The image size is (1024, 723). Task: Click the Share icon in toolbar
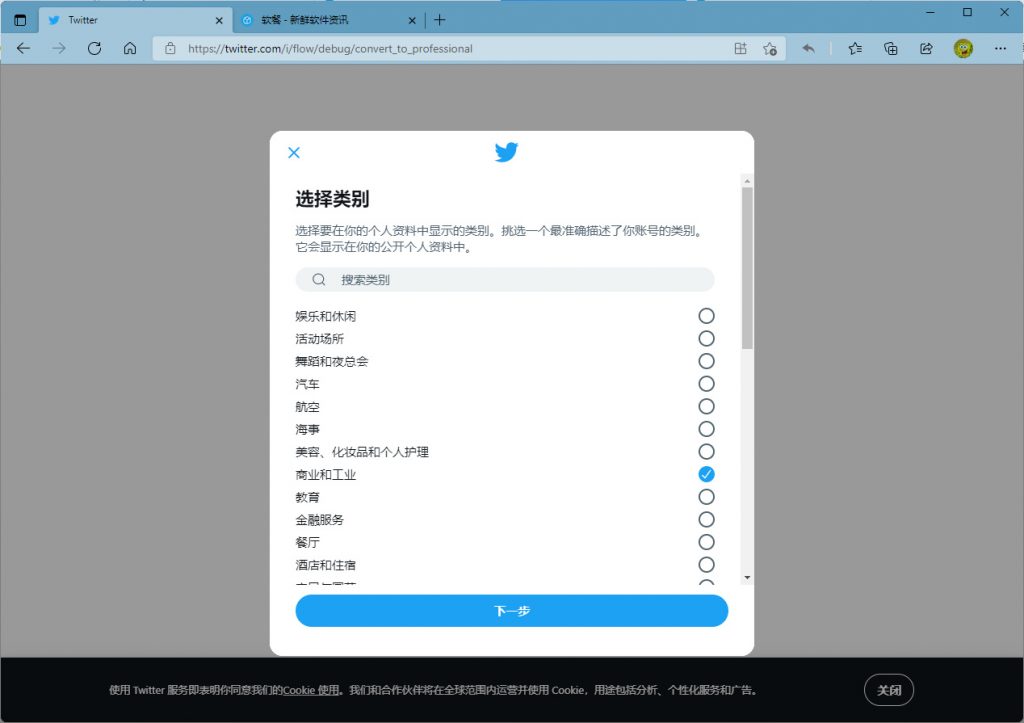[x=926, y=48]
